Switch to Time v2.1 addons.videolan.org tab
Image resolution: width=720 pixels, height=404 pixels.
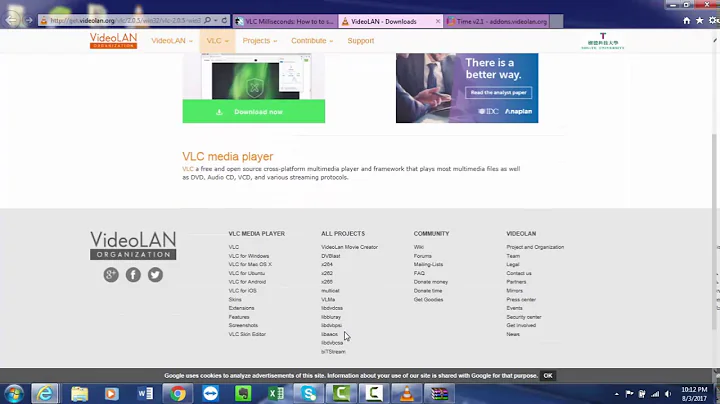coord(497,21)
